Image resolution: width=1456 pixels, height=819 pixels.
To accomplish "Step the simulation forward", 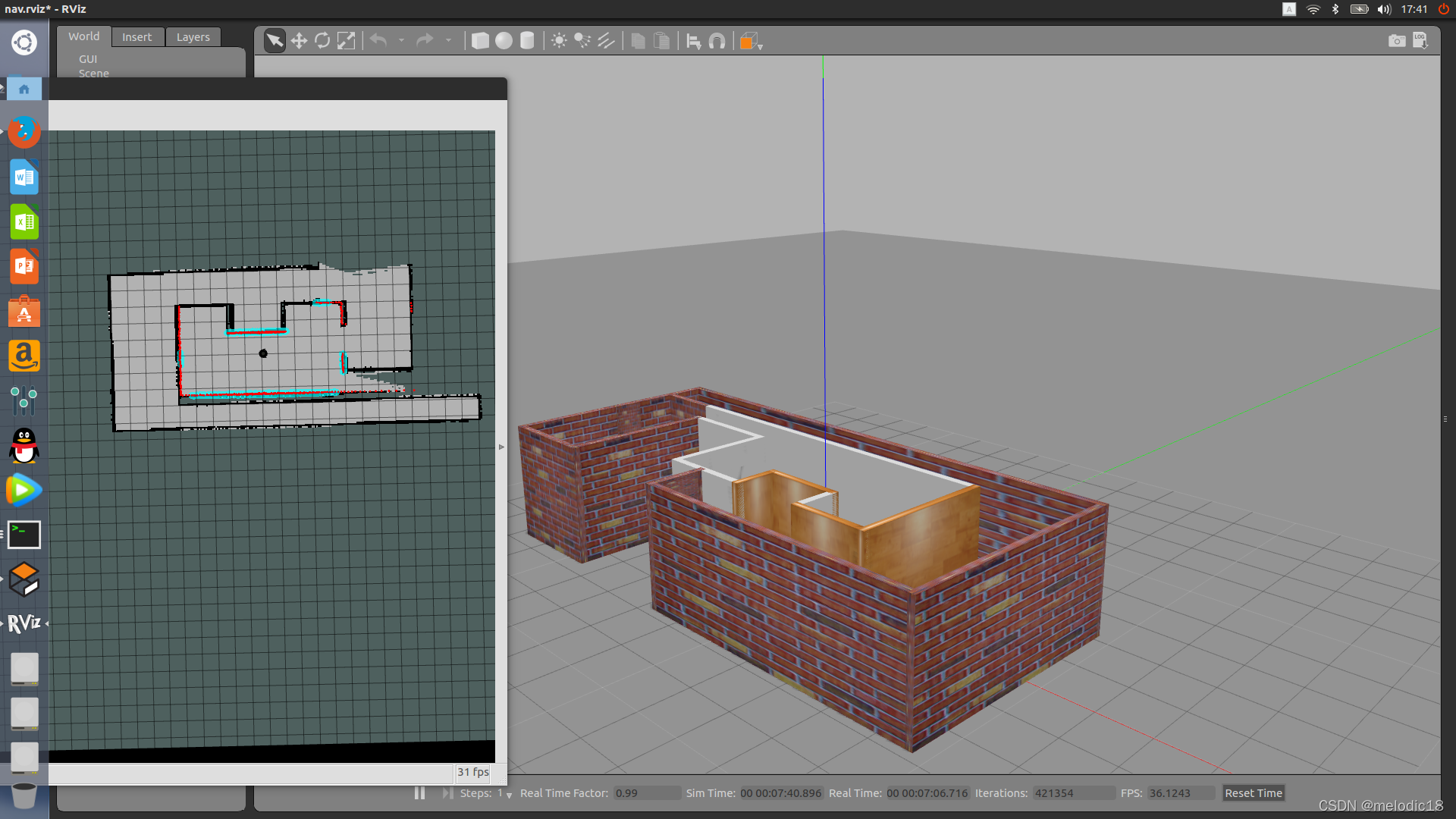I will click(447, 793).
